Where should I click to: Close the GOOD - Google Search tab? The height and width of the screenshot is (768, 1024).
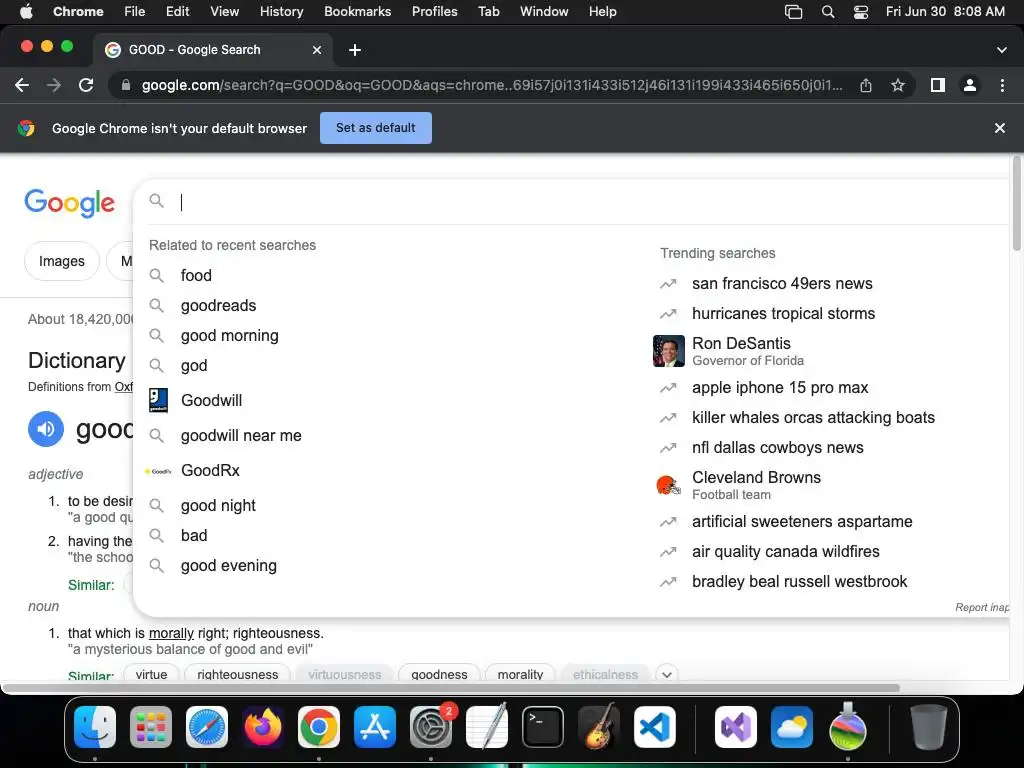[x=317, y=50]
